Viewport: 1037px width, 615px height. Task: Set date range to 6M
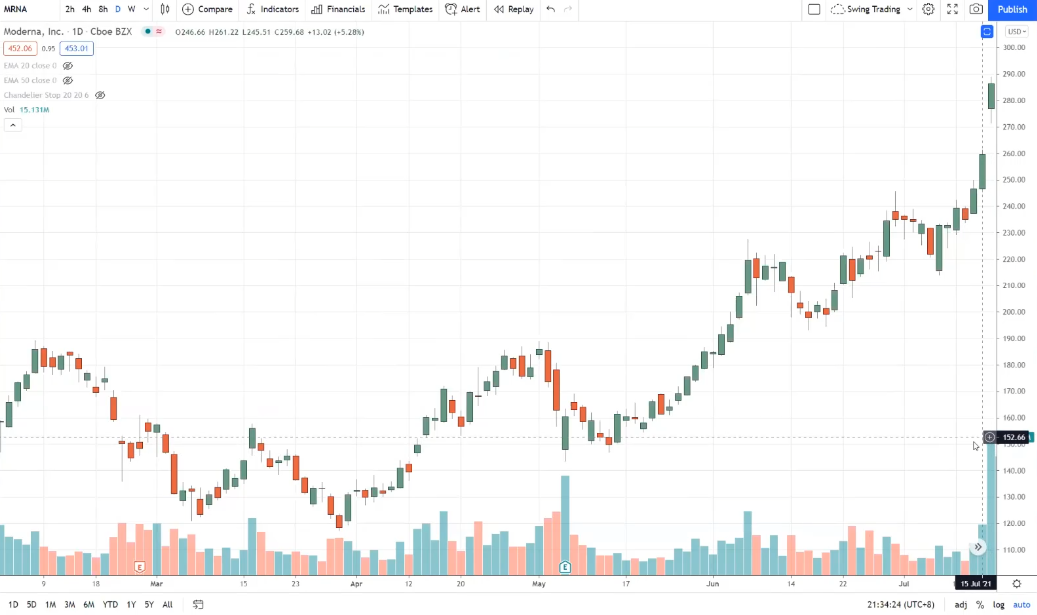(x=89, y=604)
